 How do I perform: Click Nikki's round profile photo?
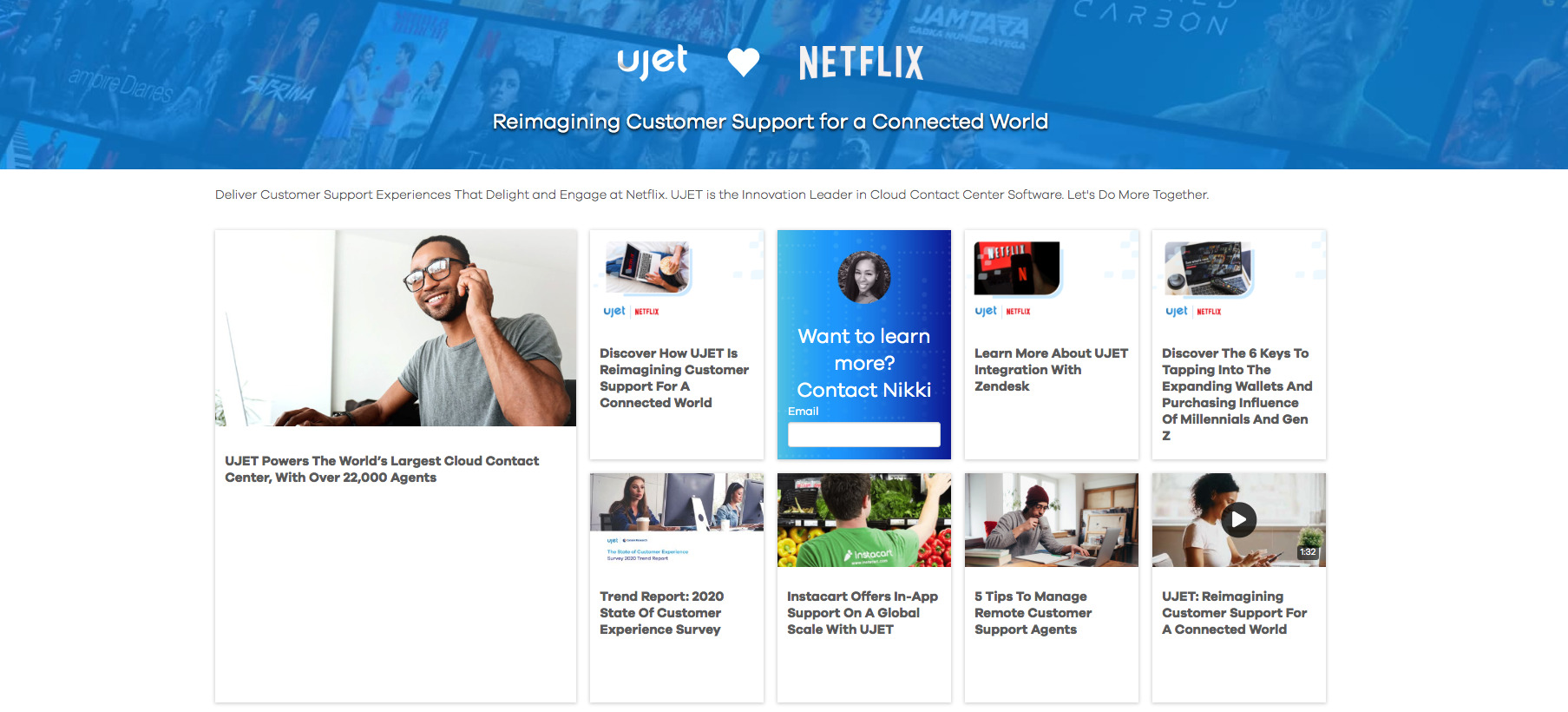[x=864, y=278]
